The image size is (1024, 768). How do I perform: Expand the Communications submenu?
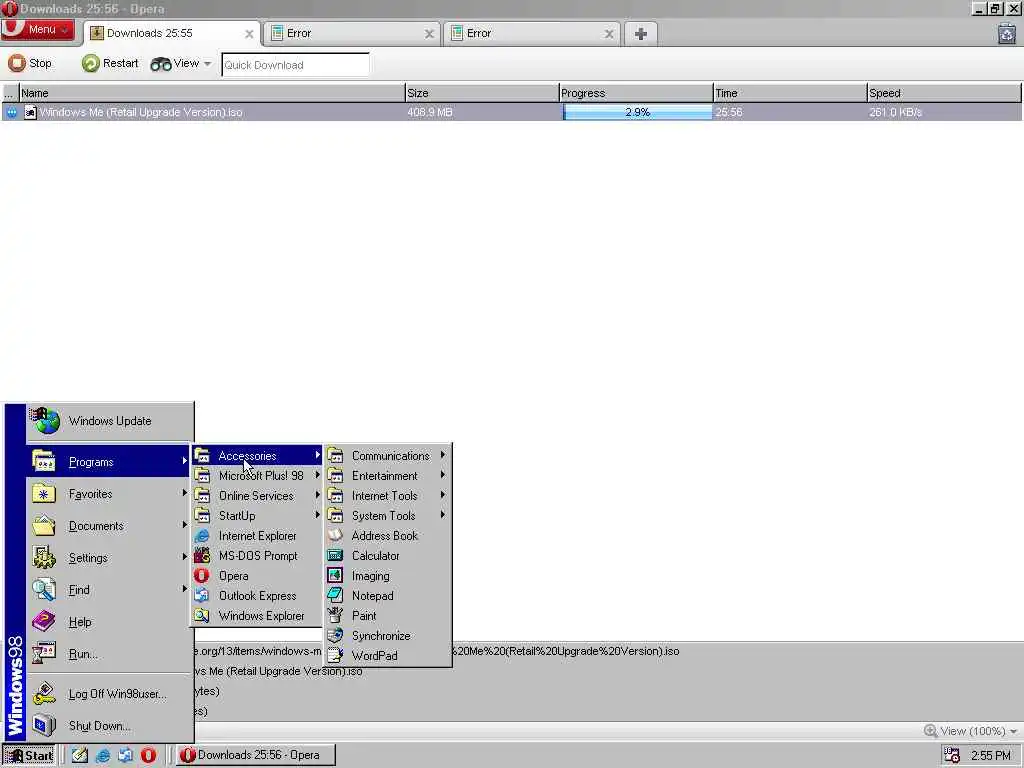[388, 456]
